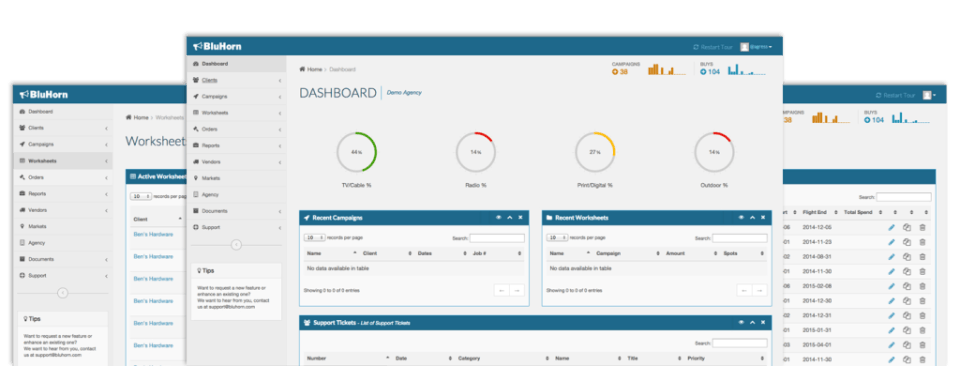Click the Support Tickets search field

(x=740, y=343)
